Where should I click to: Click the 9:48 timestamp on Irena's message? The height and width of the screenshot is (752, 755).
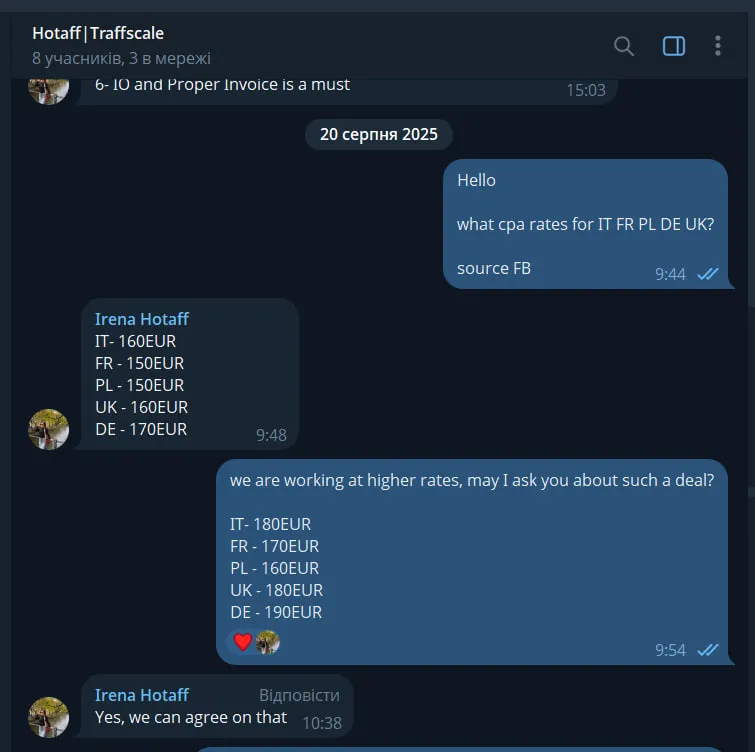coord(271,435)
